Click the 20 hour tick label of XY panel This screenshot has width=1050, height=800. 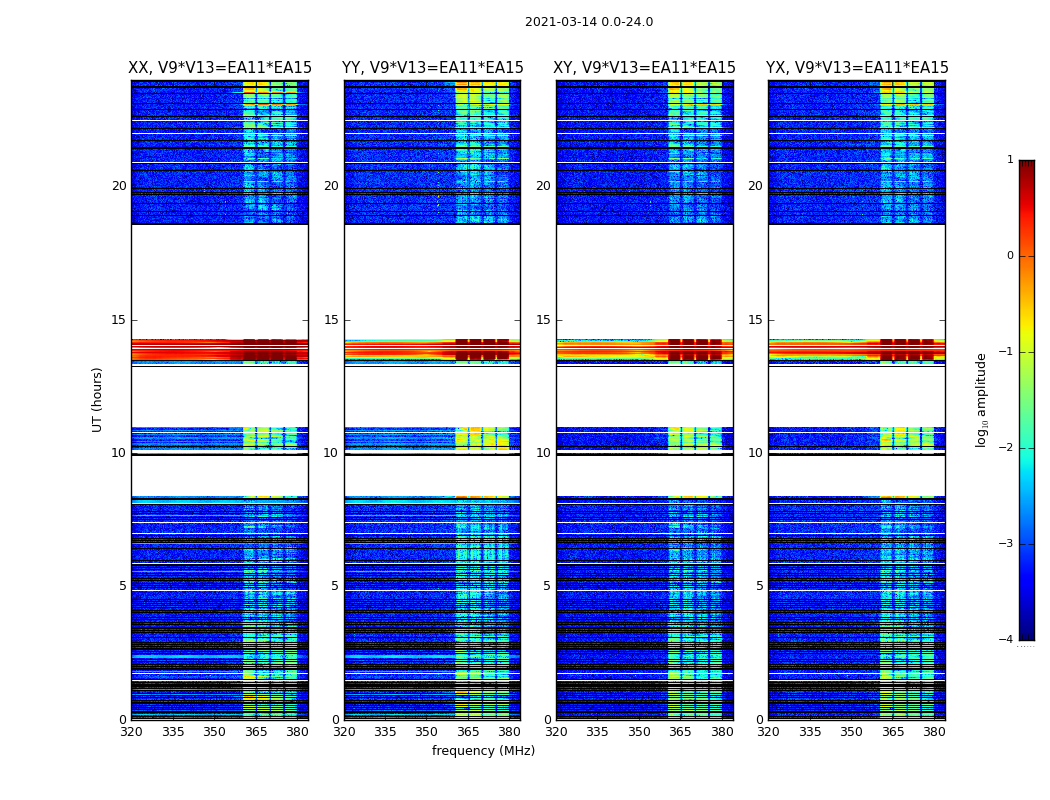click(543, 186)
